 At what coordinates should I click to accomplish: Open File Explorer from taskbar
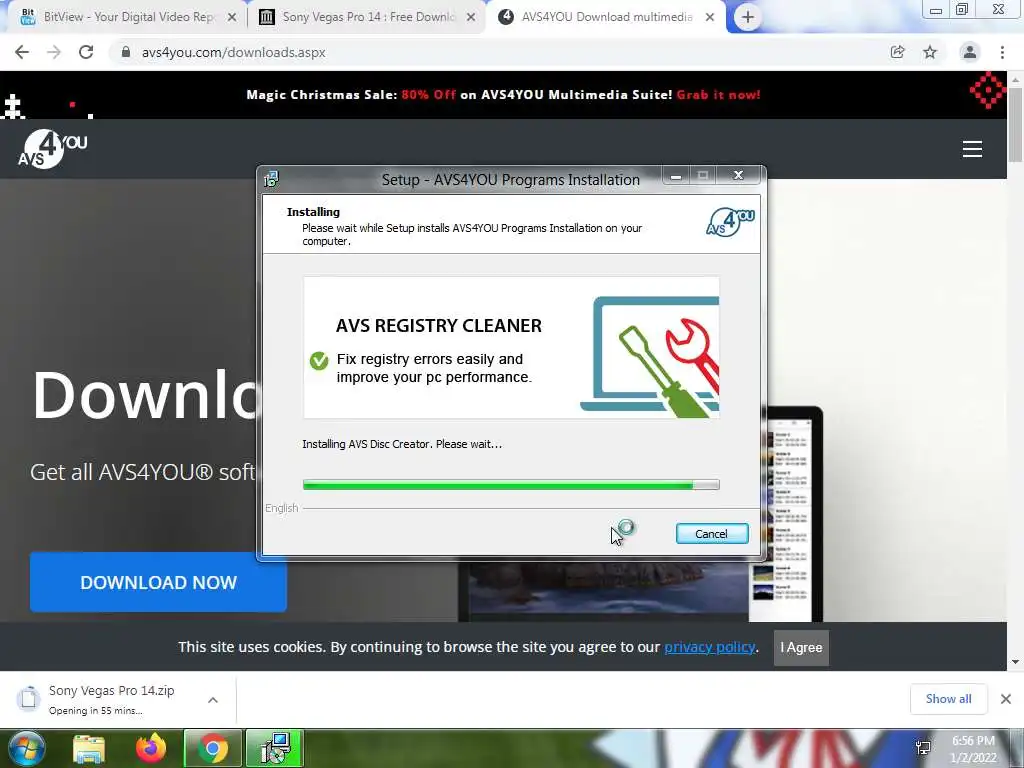coord(89,748)
